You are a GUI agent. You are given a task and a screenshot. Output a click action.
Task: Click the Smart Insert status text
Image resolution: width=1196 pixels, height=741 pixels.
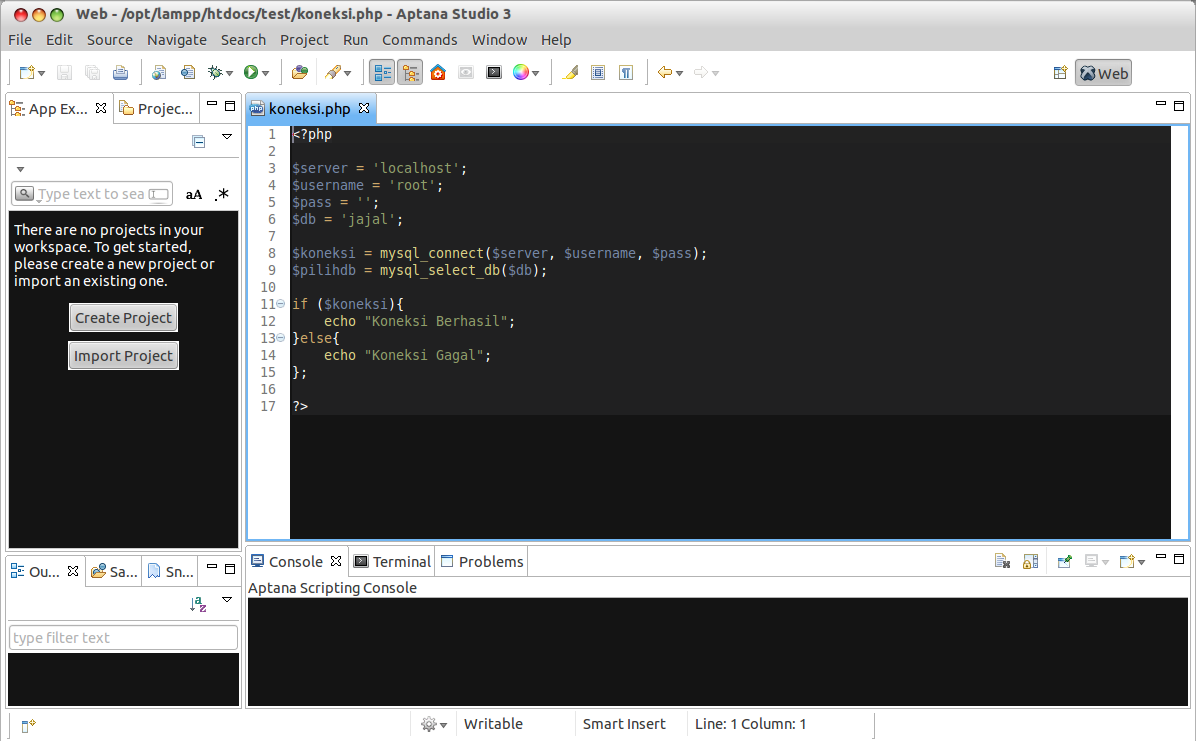pos(624,724)
